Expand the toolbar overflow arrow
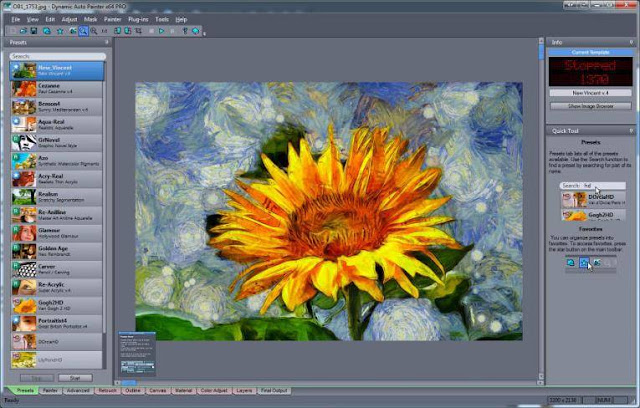Screen dimensions: 640x408 tap(204, 33)
